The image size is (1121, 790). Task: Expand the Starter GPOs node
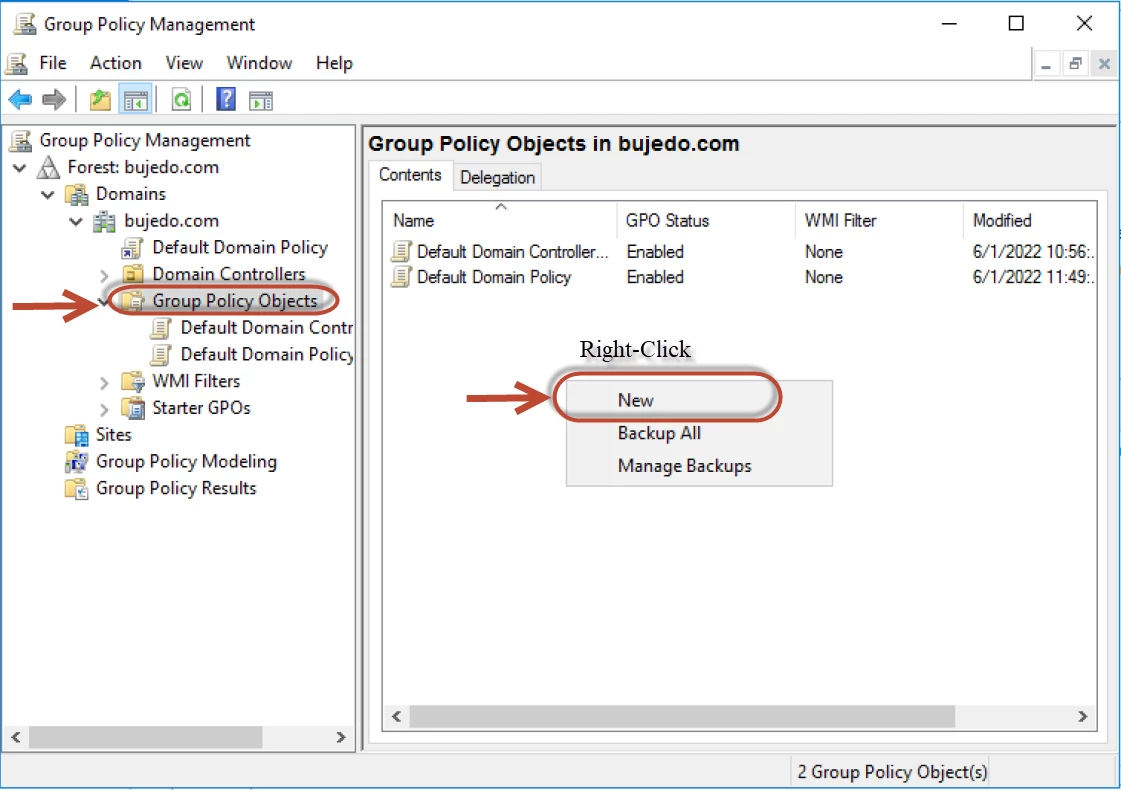pos(104,409)
